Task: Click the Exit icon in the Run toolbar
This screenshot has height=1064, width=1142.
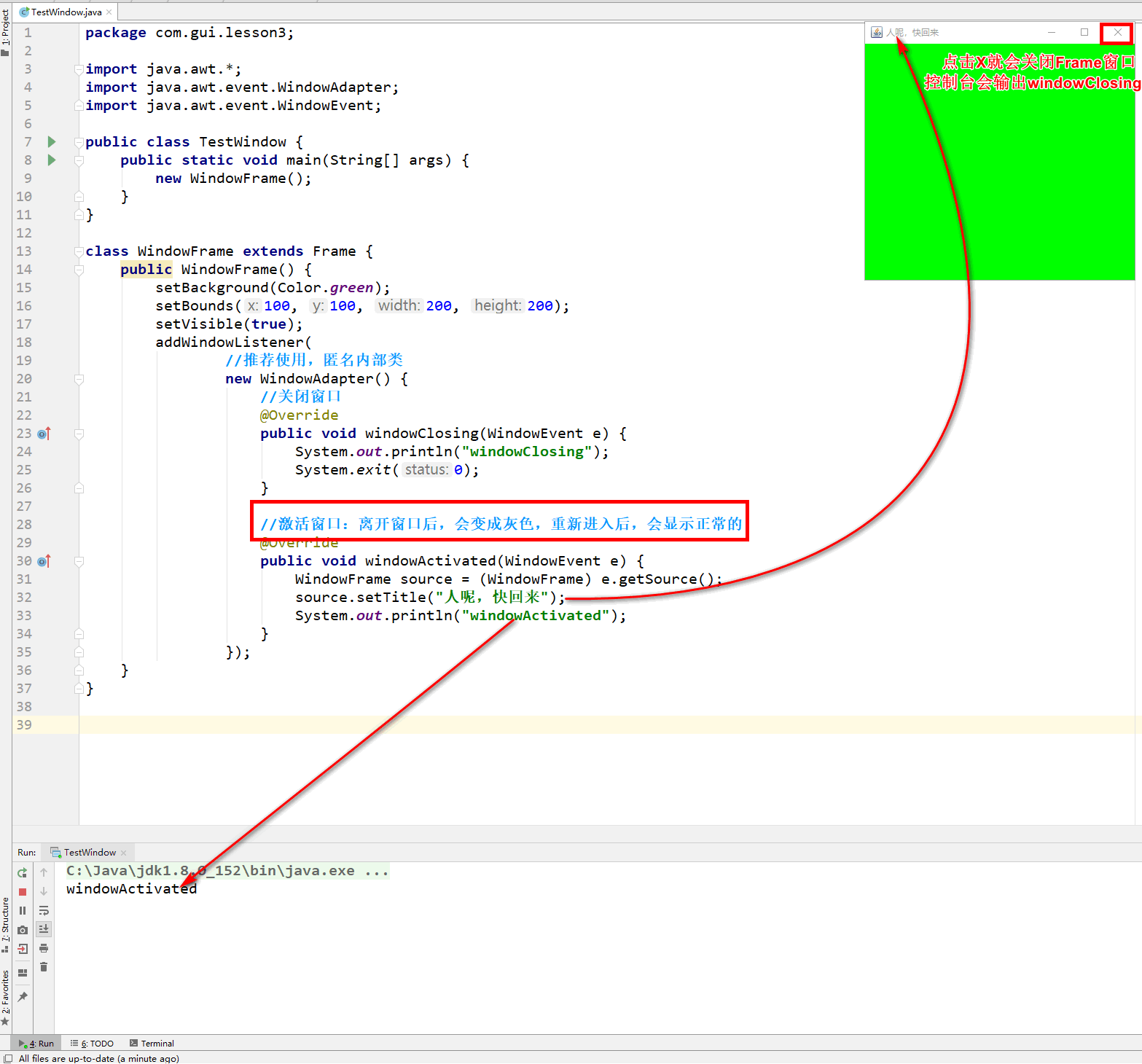Action: click(23, 949)
